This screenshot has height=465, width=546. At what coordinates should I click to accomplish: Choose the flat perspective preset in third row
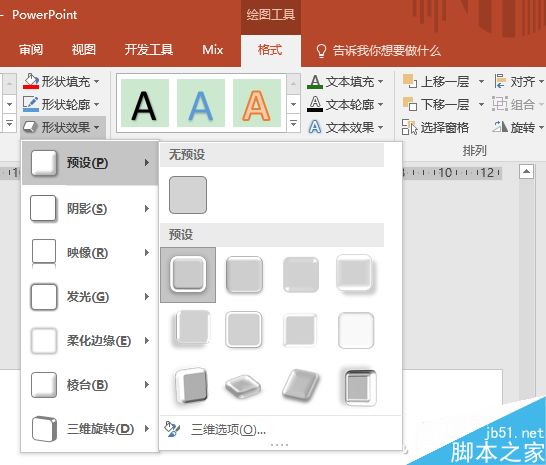tap(243, 387)
